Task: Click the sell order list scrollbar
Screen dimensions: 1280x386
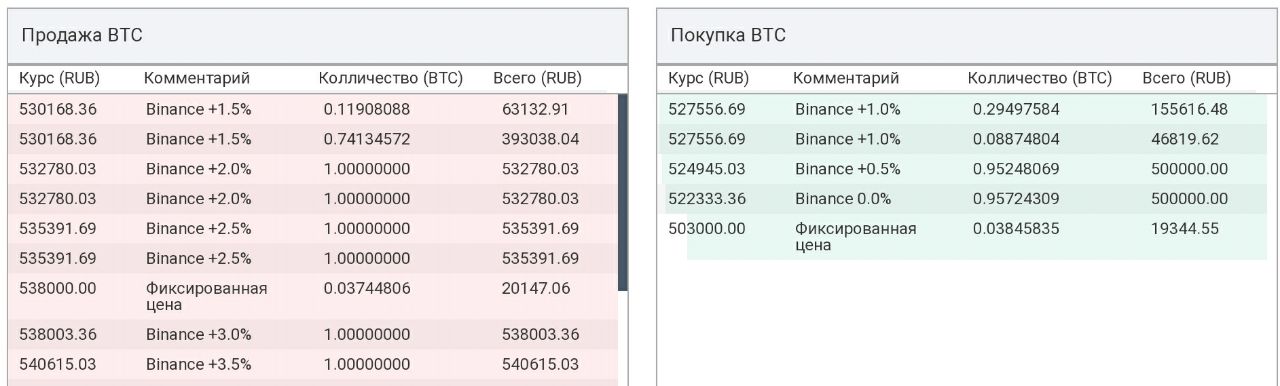Action: (x=623, y=192)
